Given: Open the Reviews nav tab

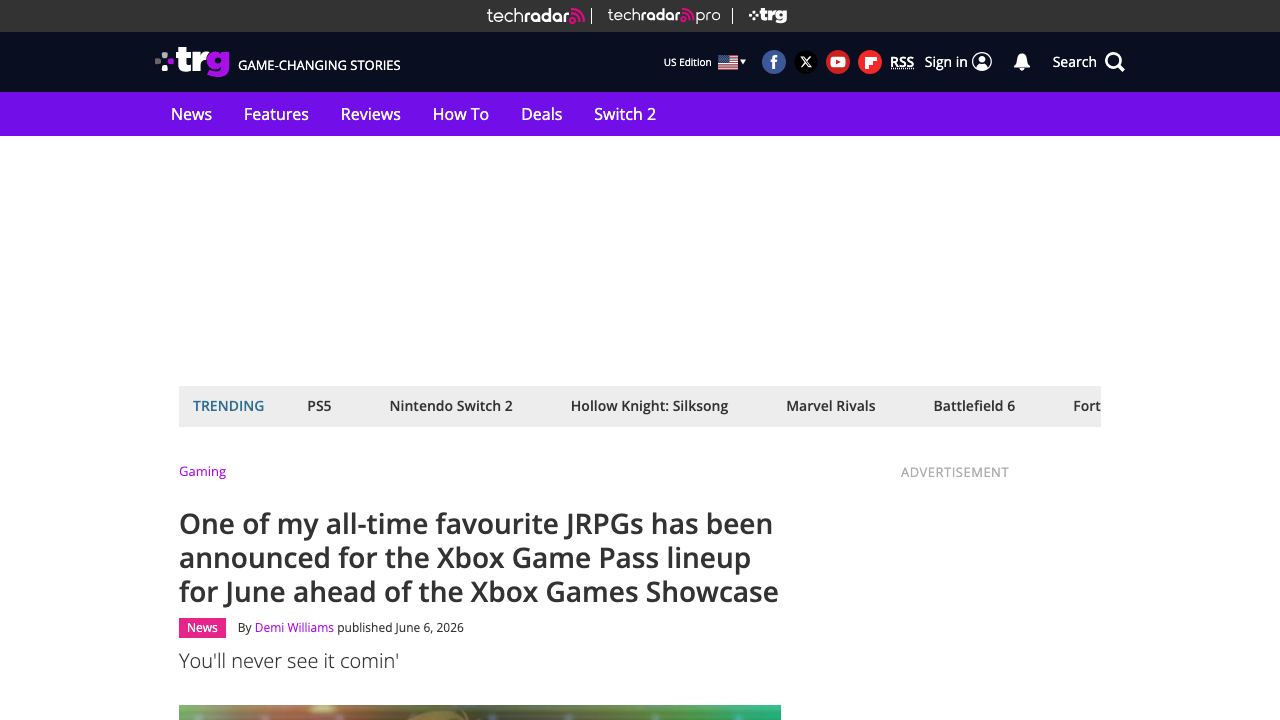Looking at the screenshot, I should point(370,114).
